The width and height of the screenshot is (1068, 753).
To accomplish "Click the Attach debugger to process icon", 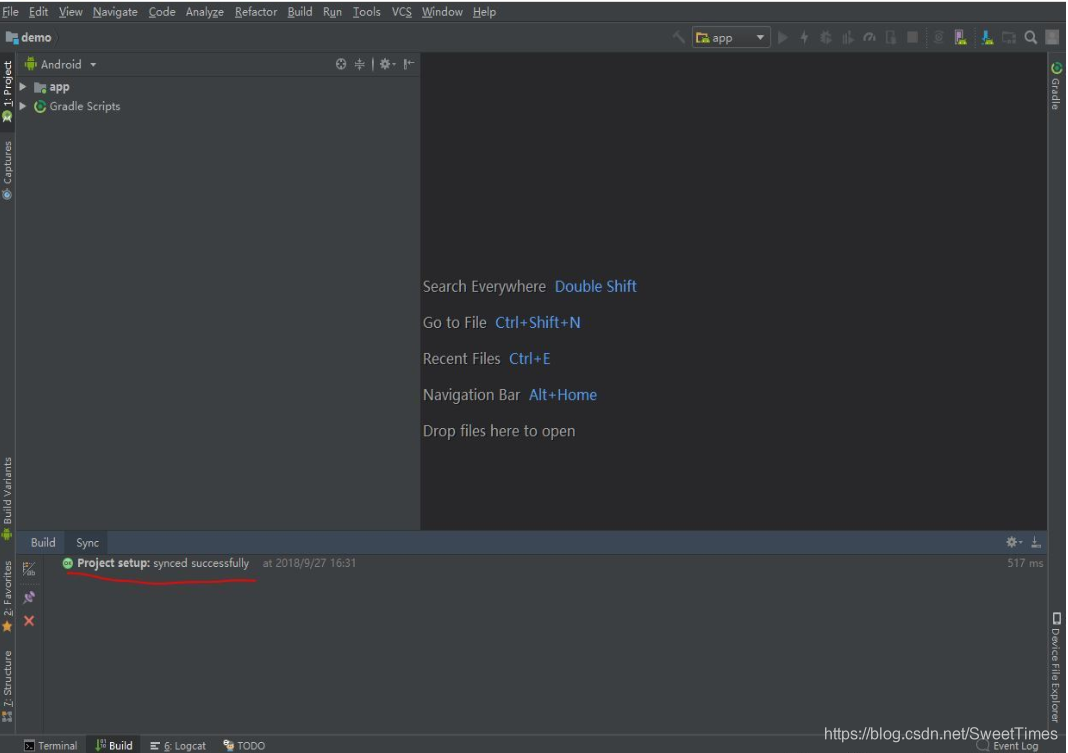I will pos(891,37).
